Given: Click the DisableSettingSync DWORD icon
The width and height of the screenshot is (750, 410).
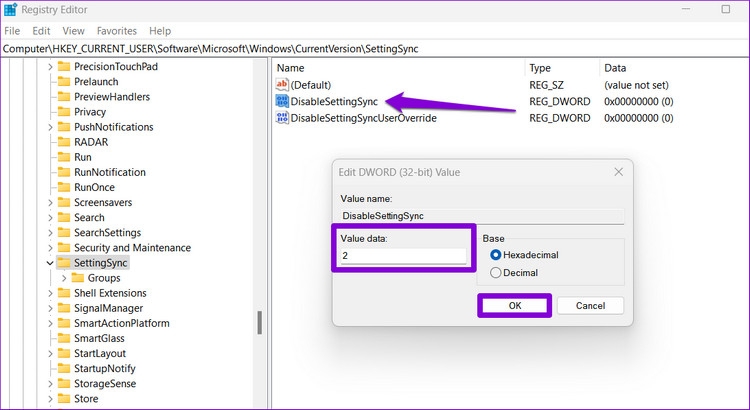Looking at the screenshot, I should pos(282,101).
